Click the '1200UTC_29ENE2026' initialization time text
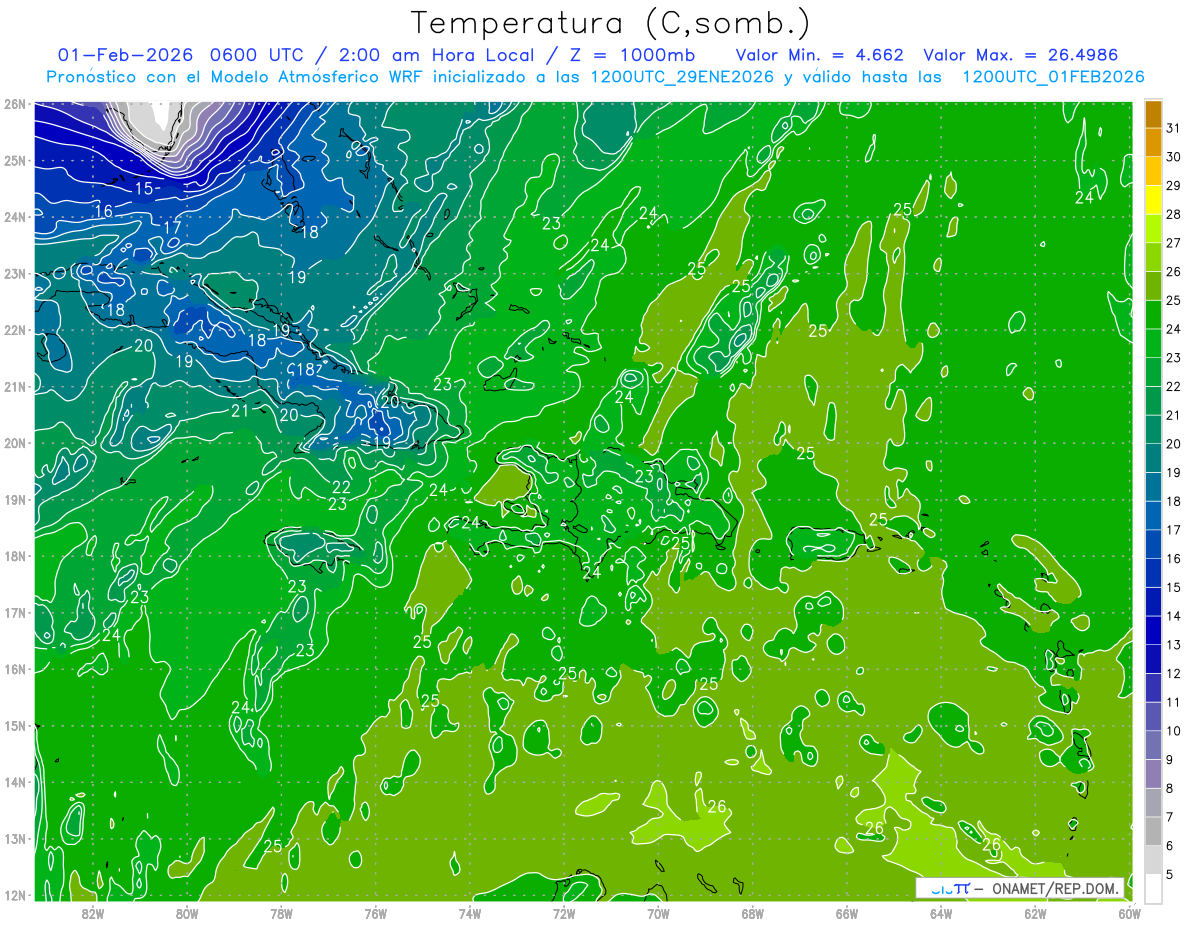1200x927 pixels. point(682,77)
